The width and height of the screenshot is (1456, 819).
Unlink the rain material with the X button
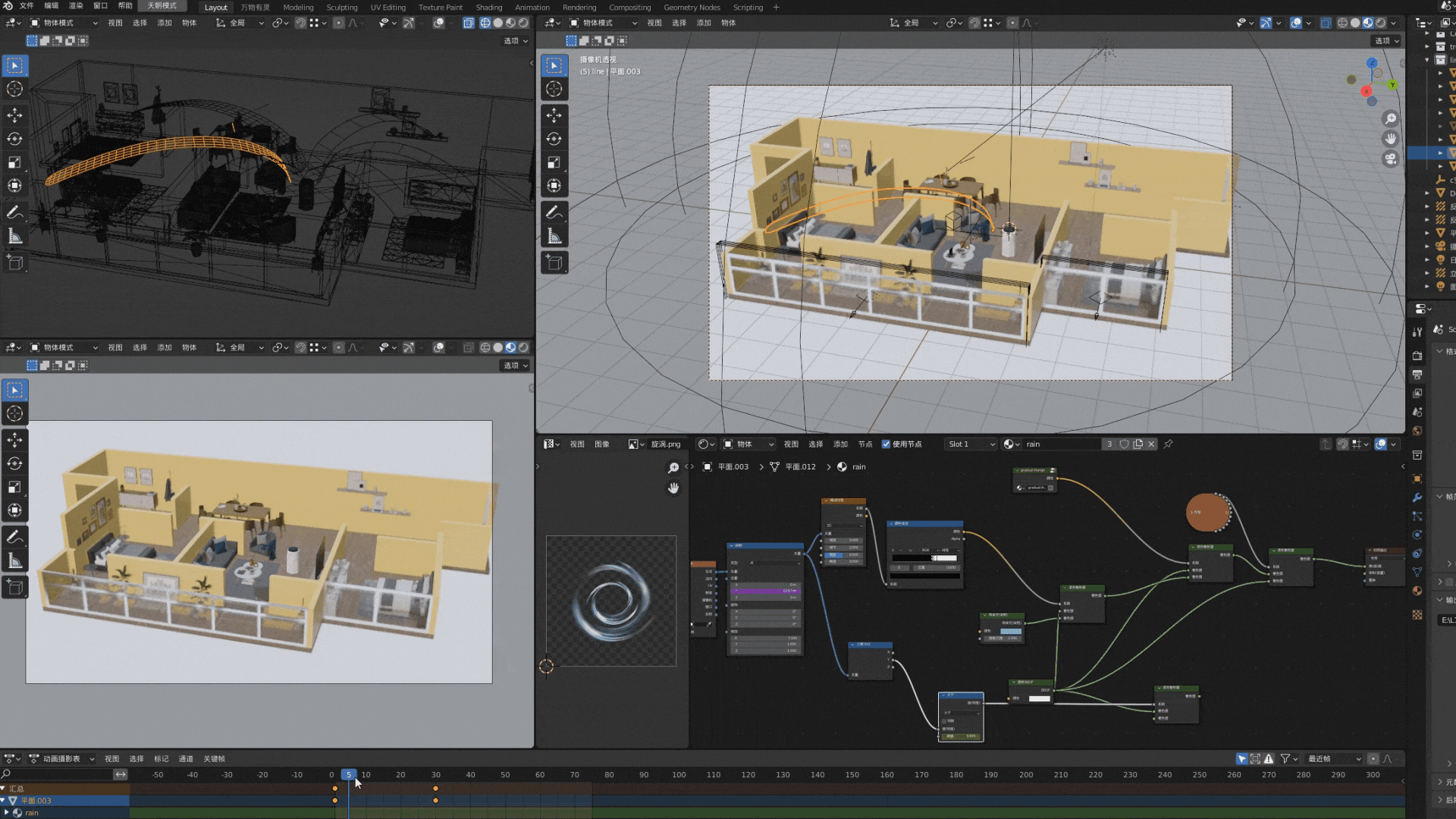click(1151, 444)
